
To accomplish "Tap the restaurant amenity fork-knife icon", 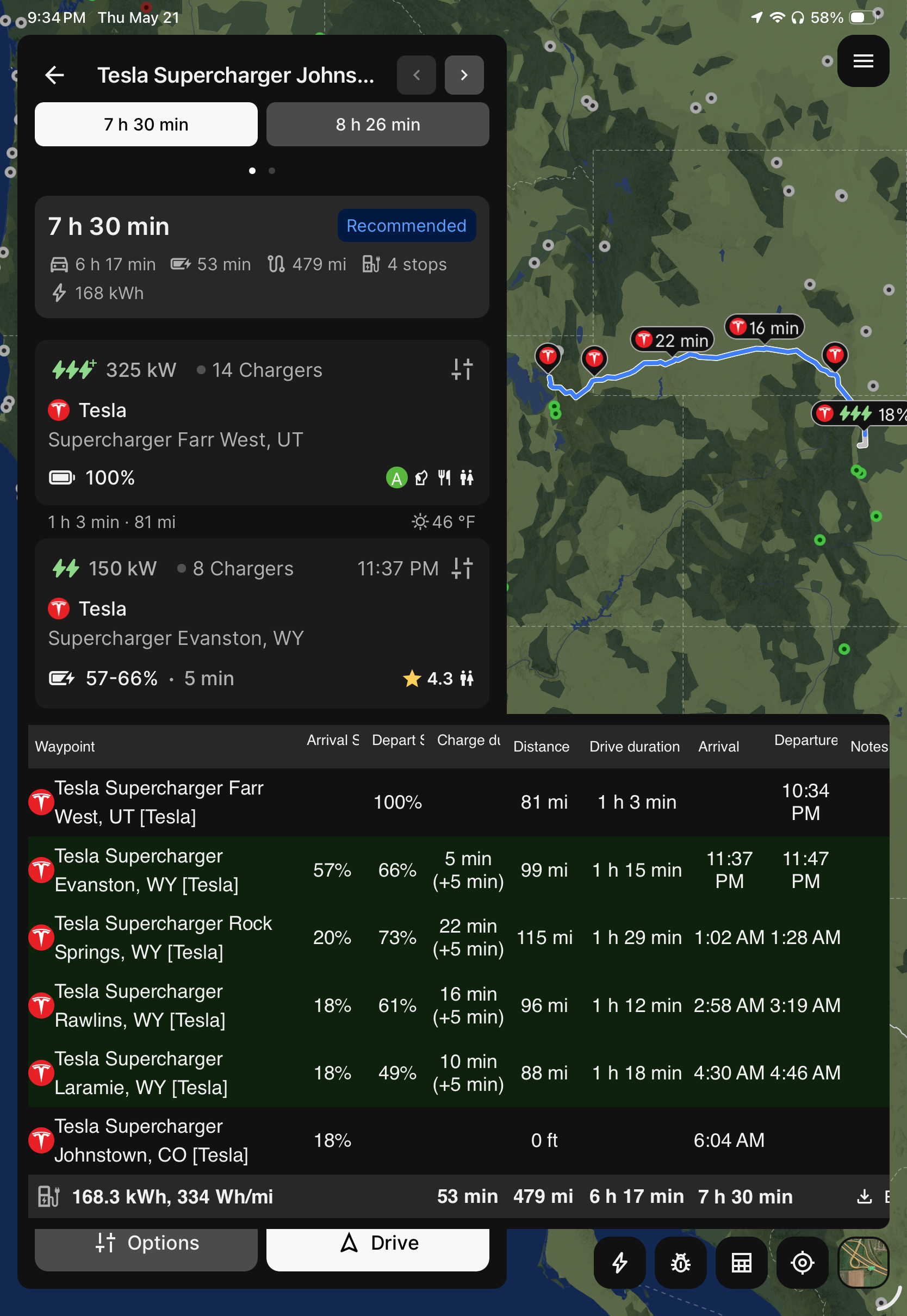I will 444,478.
